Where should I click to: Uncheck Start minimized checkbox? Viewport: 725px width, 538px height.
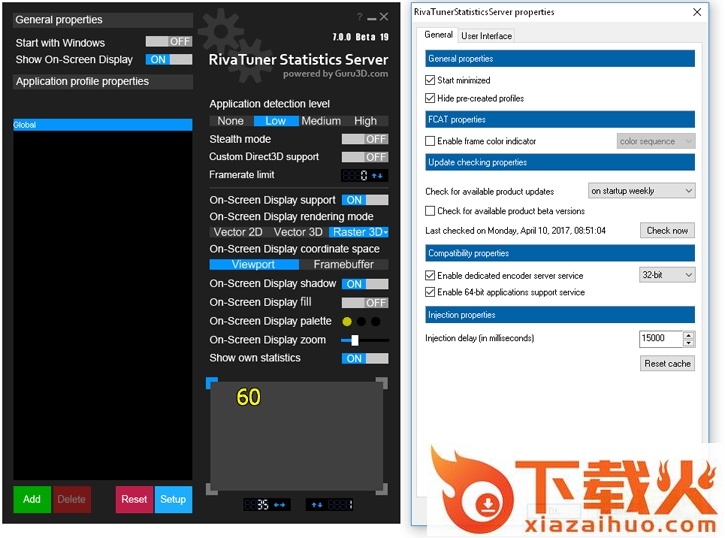(x=430, y=80)
